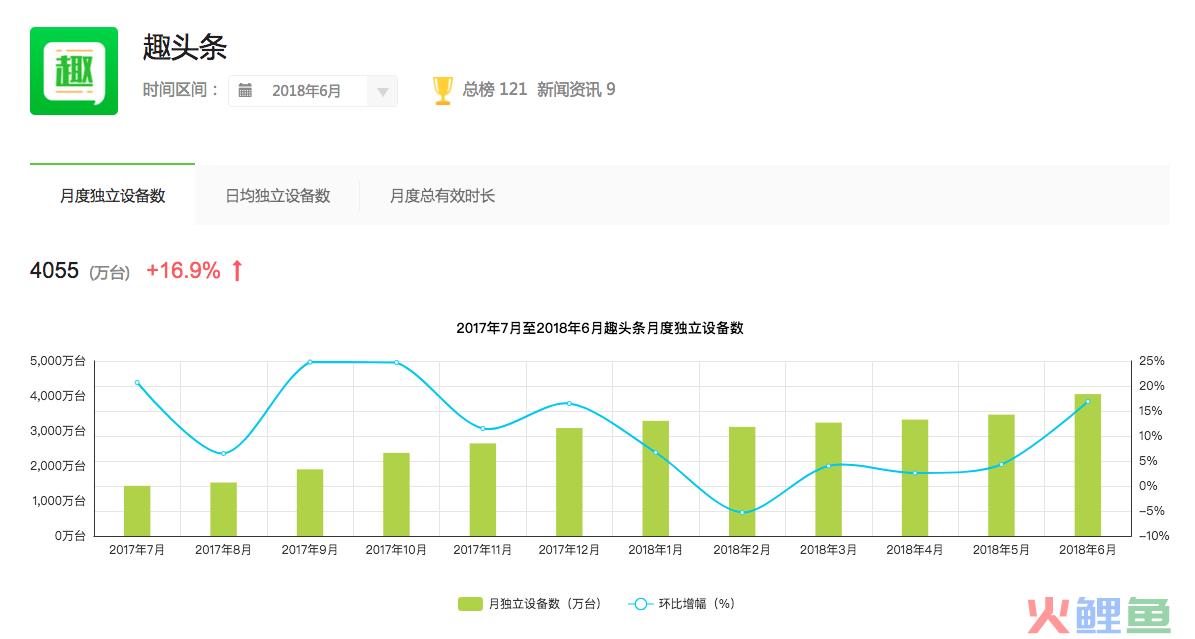
Task: Click the 4055 device count value
Action: (54, 270)
